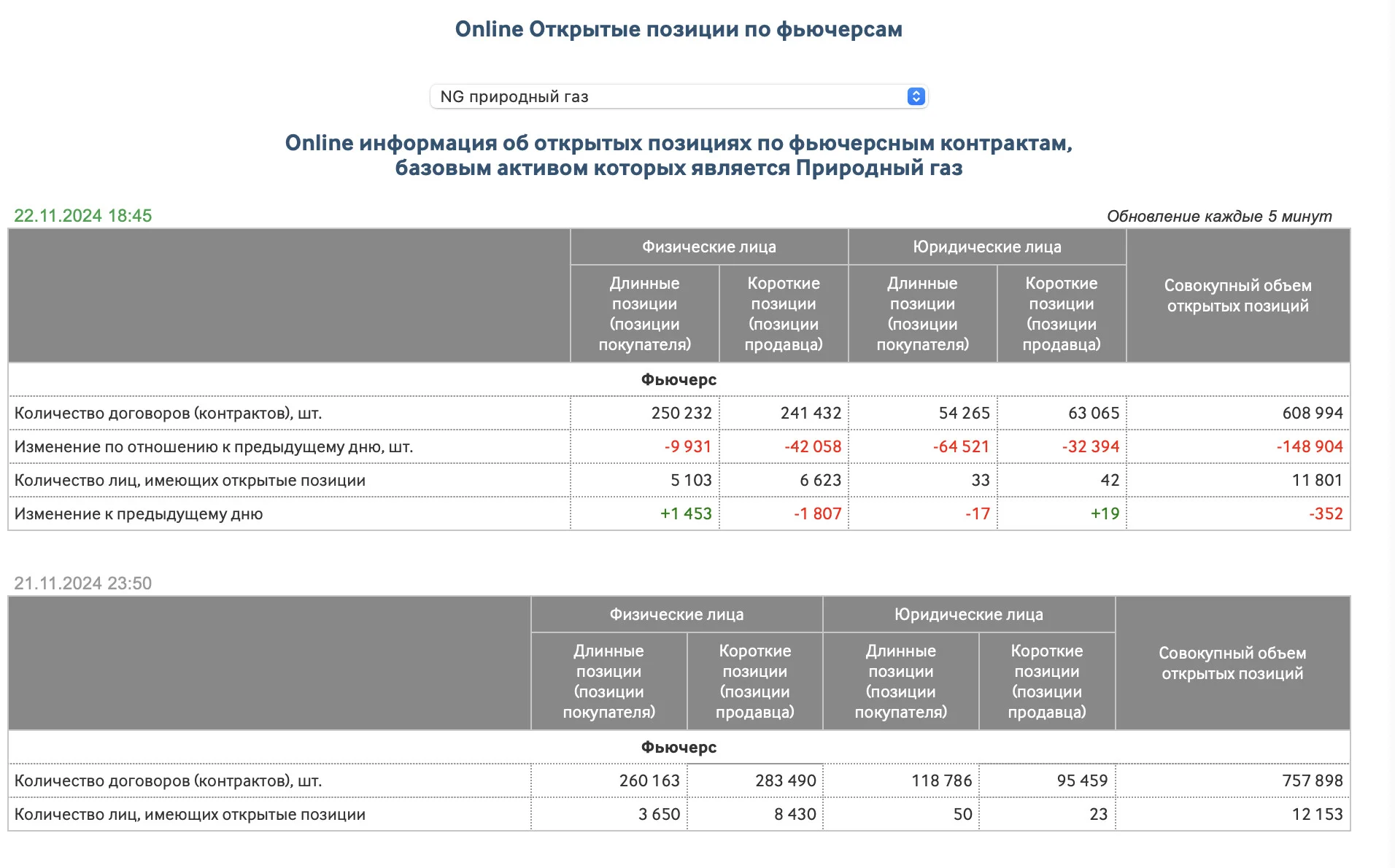Click the red change value -32 394
1395x868 pixels.
(x=1091, y=446)
